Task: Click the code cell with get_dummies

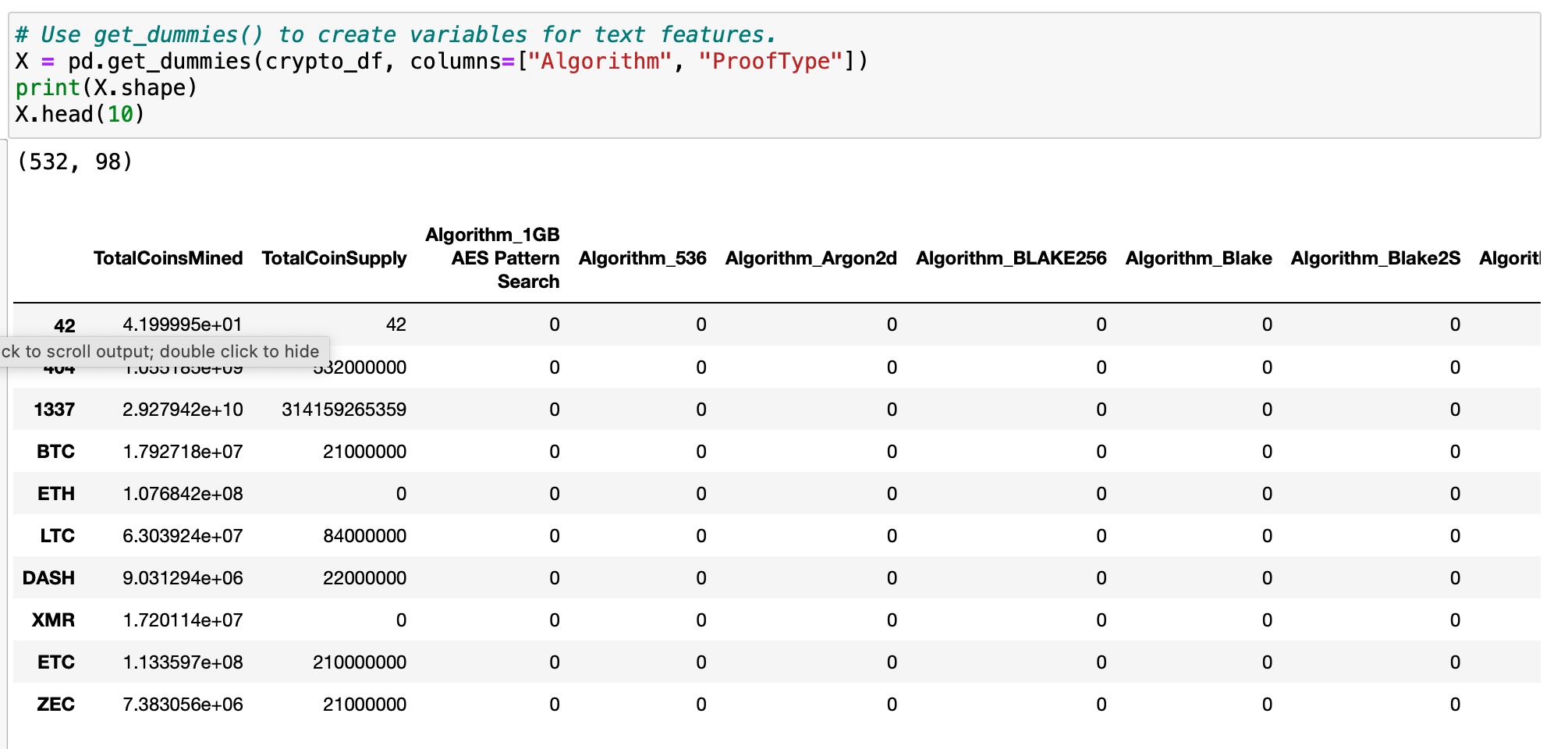Action: pyautogui.click(x=777, y=75)
